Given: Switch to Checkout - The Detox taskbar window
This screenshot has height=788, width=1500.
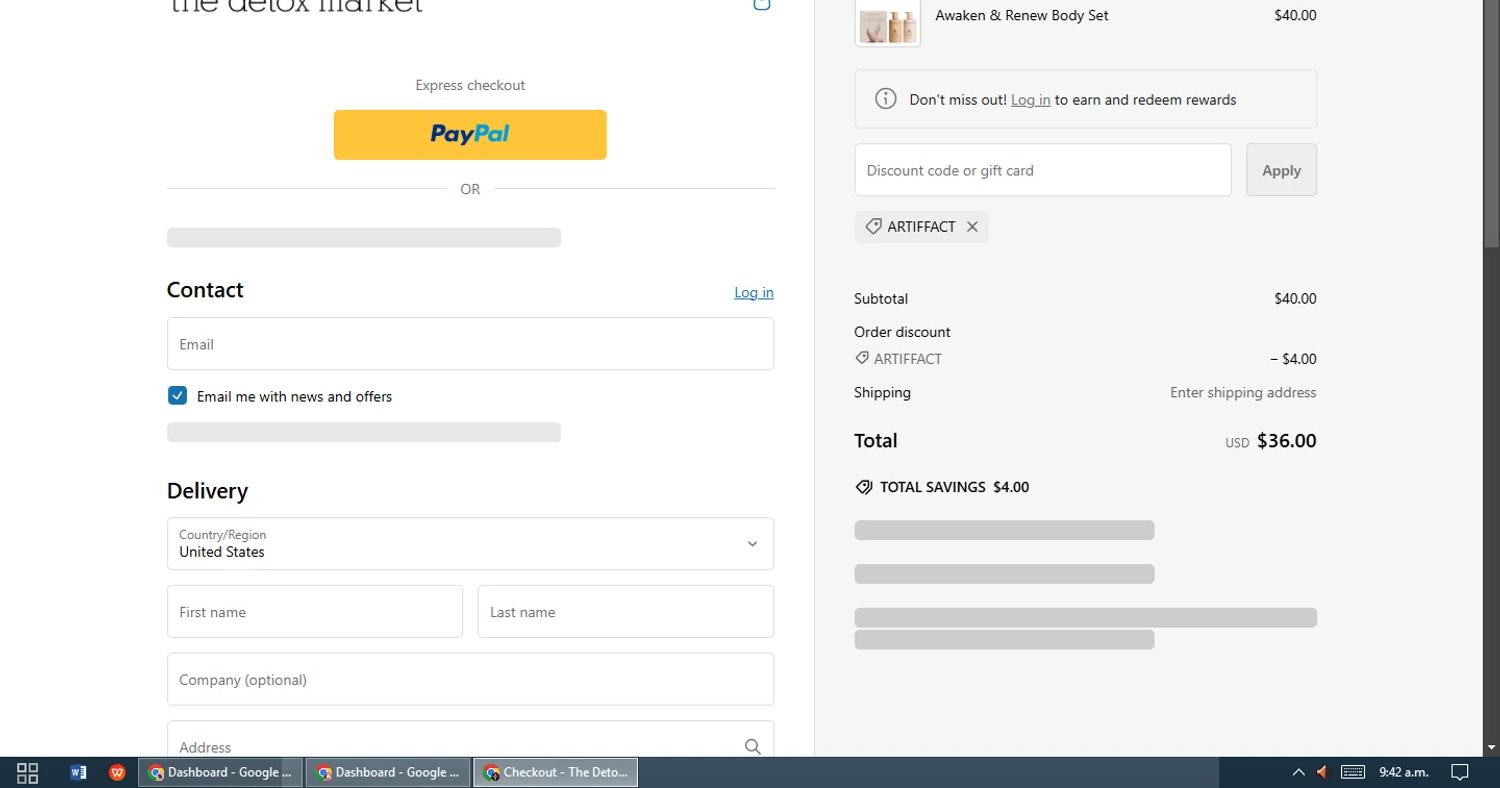Looking at the screenshot, I should click(555, 772).
